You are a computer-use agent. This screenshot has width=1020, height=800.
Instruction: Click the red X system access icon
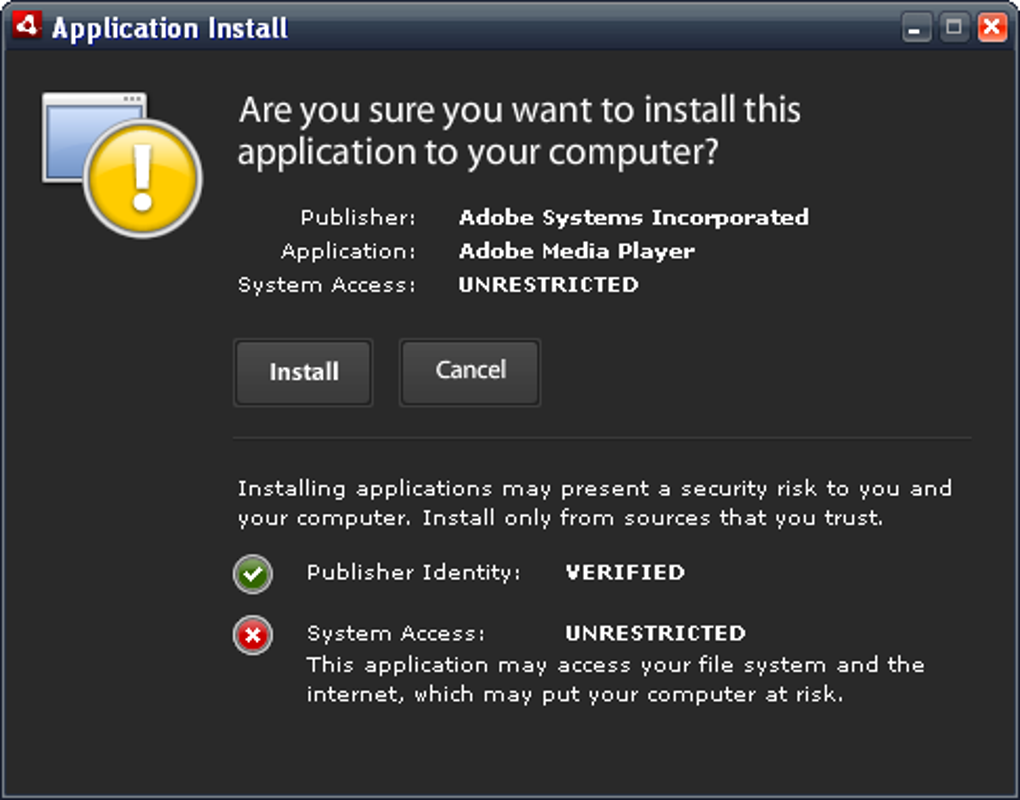coord(253,635)
